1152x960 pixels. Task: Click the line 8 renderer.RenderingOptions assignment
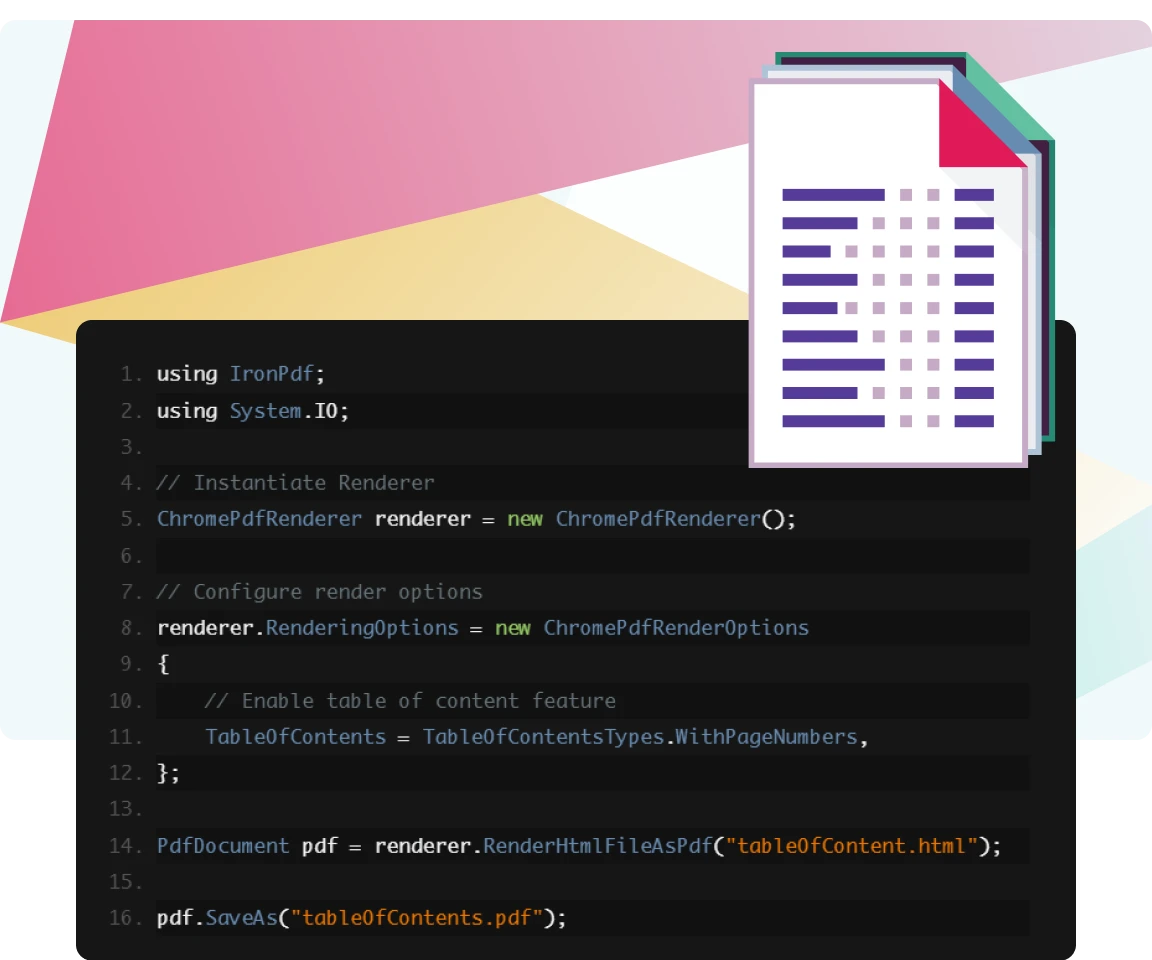pyautogui.click(x=483, y=628)
